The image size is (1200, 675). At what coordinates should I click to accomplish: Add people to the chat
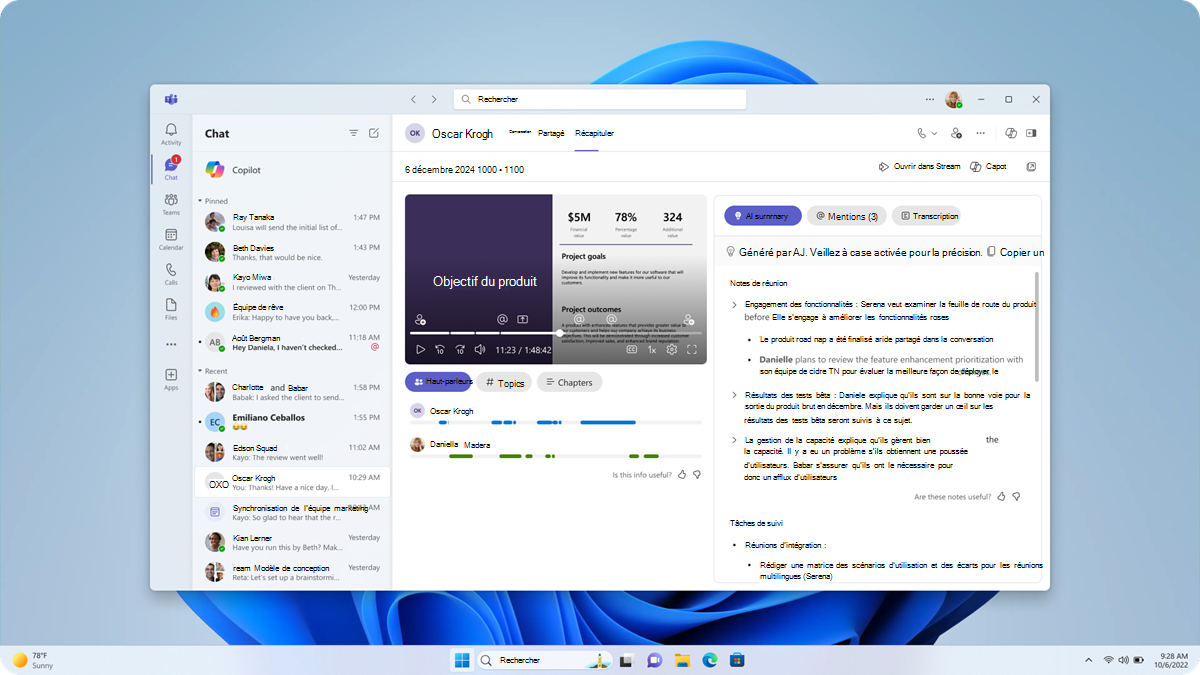[956, 133]
